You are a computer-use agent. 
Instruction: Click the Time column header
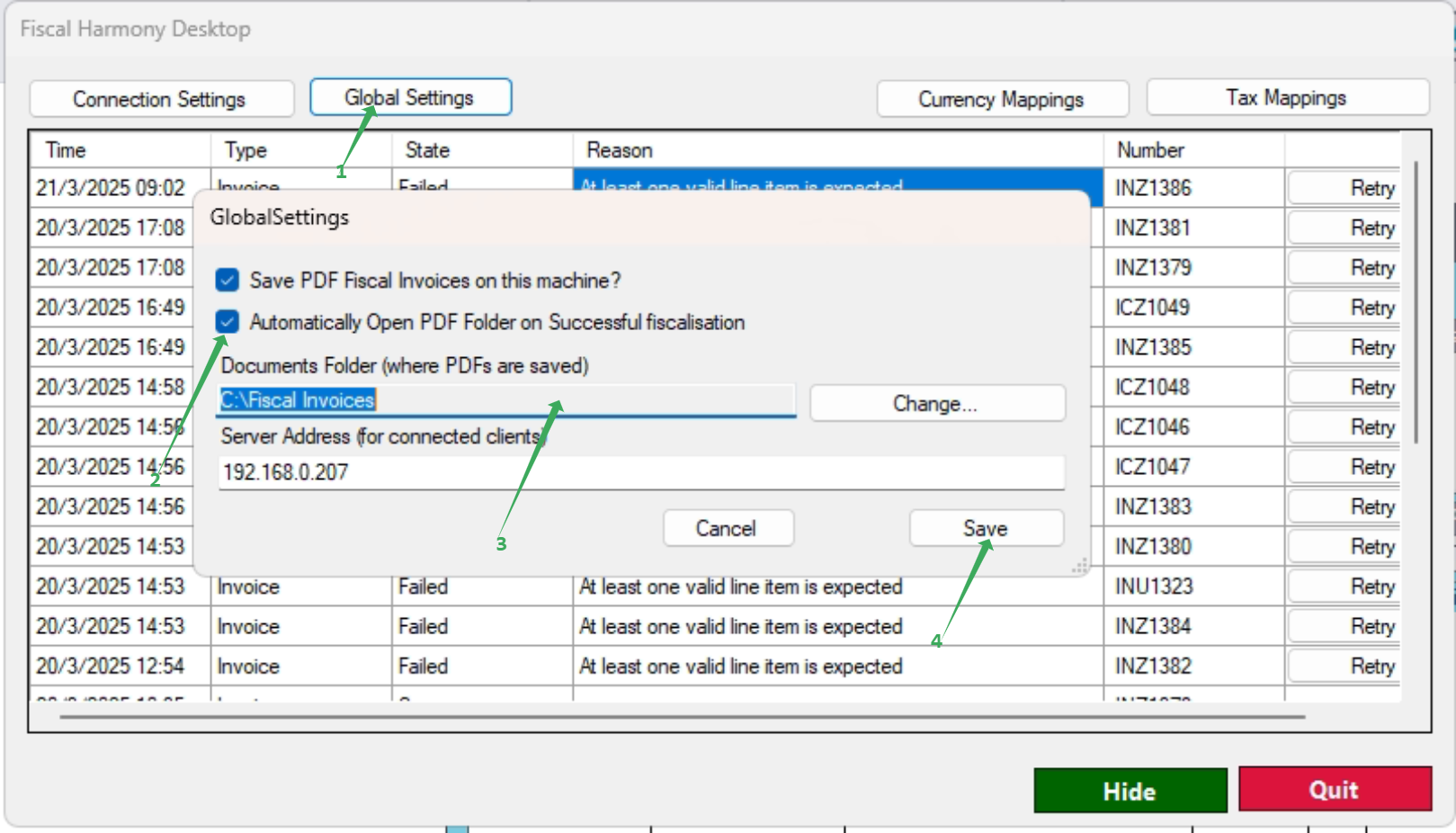click(121, 150)
